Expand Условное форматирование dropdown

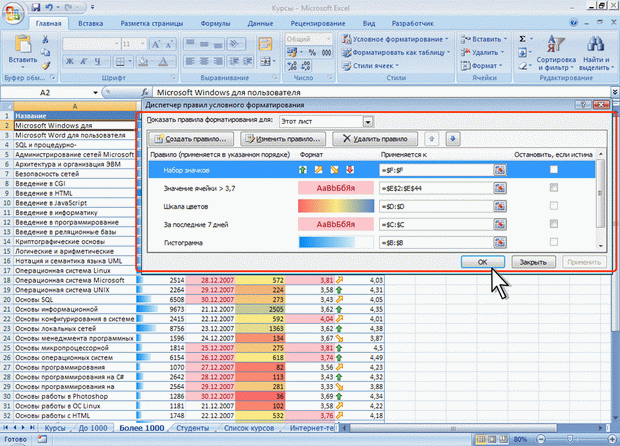(x=447, y=39)
